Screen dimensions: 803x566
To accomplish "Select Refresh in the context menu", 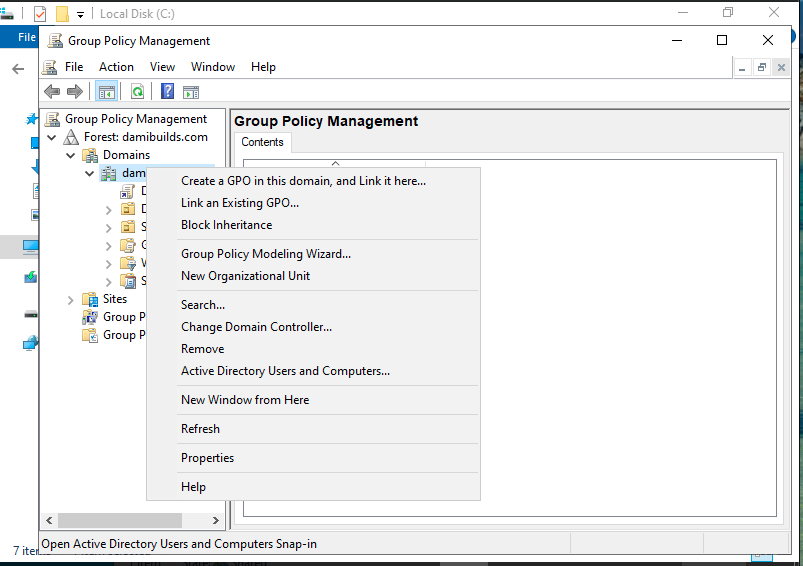I will (200, 429).
